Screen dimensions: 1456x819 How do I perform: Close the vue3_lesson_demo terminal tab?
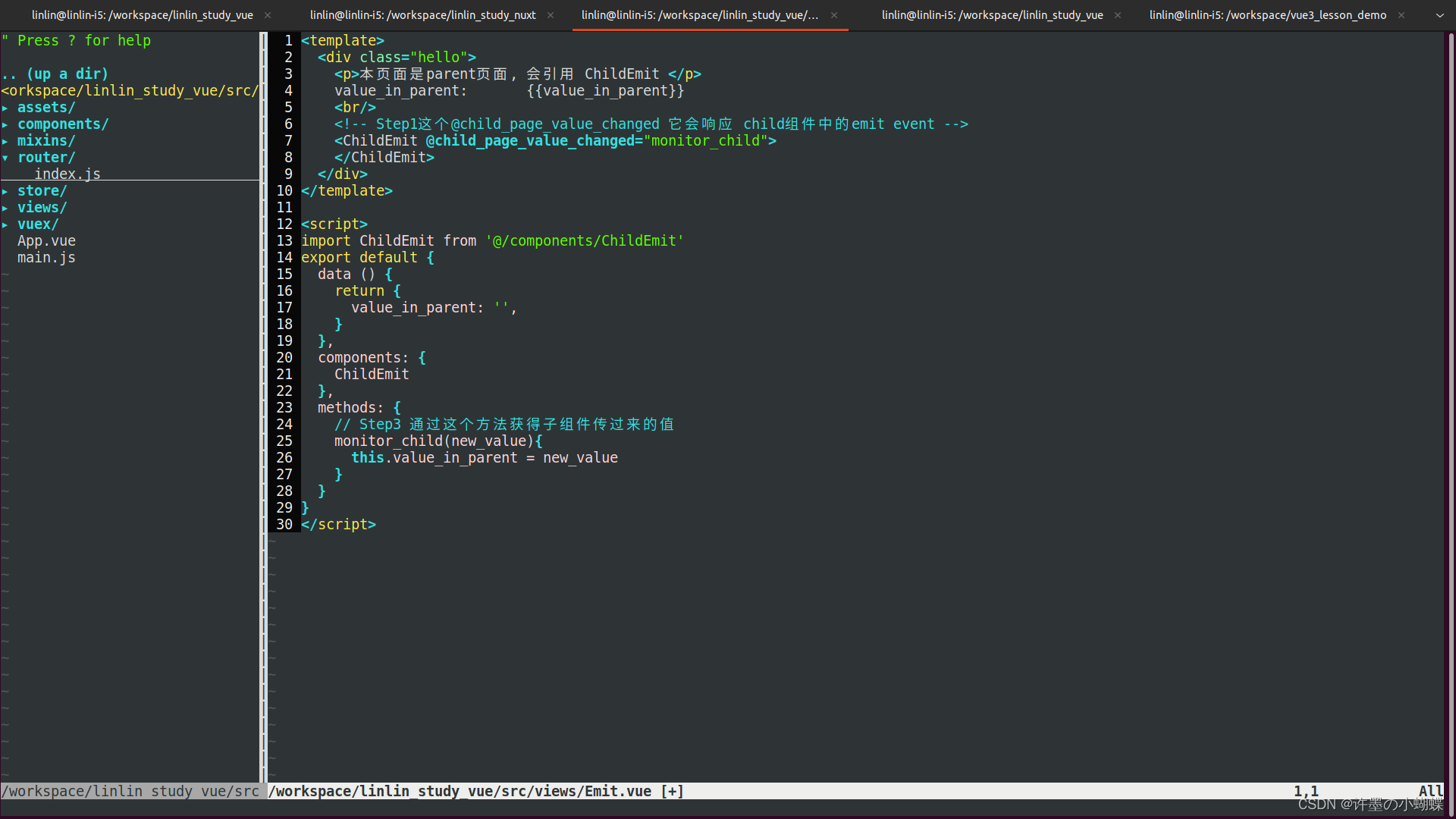pyautogui.click(x=1401, y=15)
